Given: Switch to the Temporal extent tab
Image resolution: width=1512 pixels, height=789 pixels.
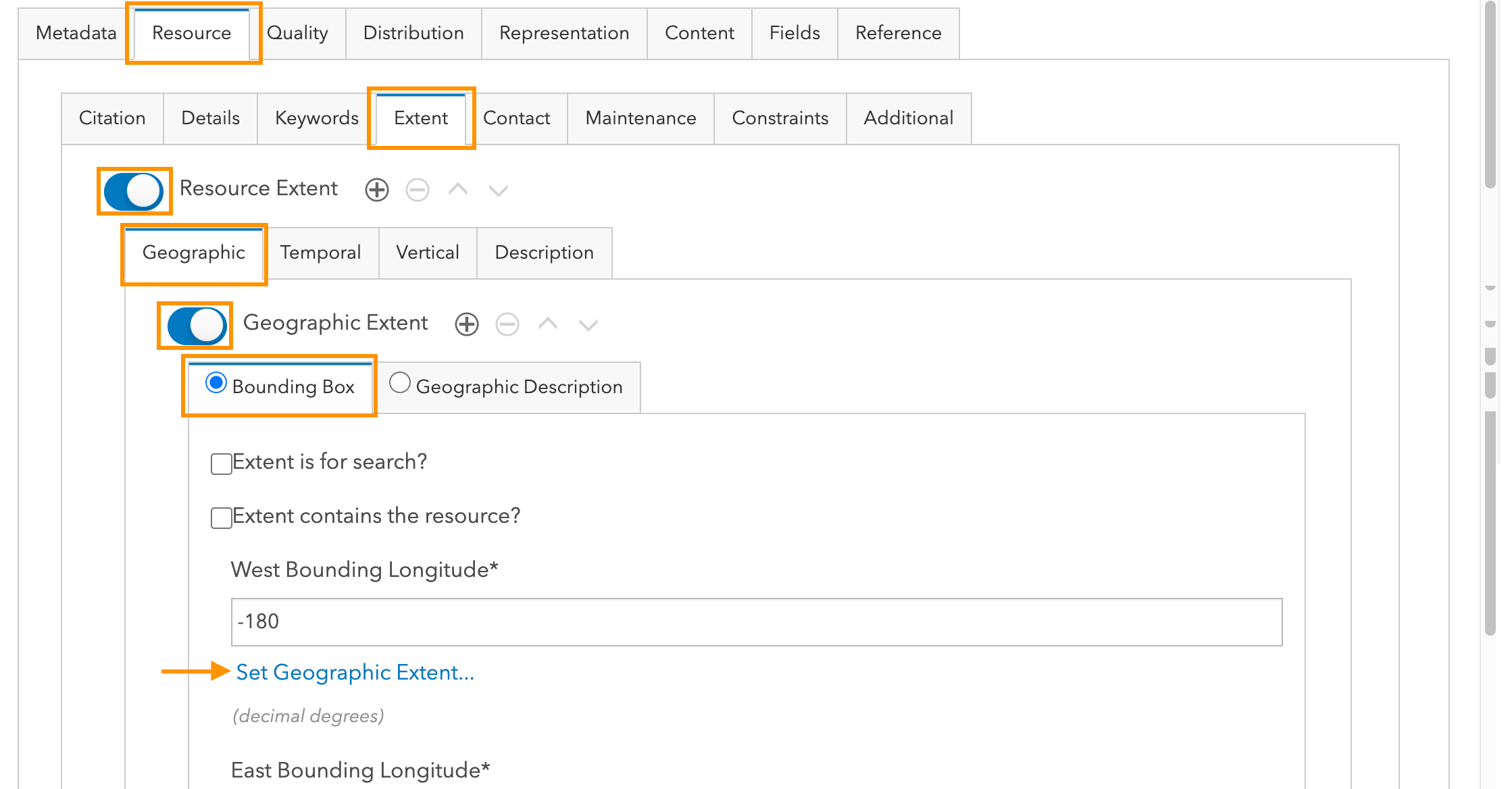Looking at the screenshot, I should 322,253.
